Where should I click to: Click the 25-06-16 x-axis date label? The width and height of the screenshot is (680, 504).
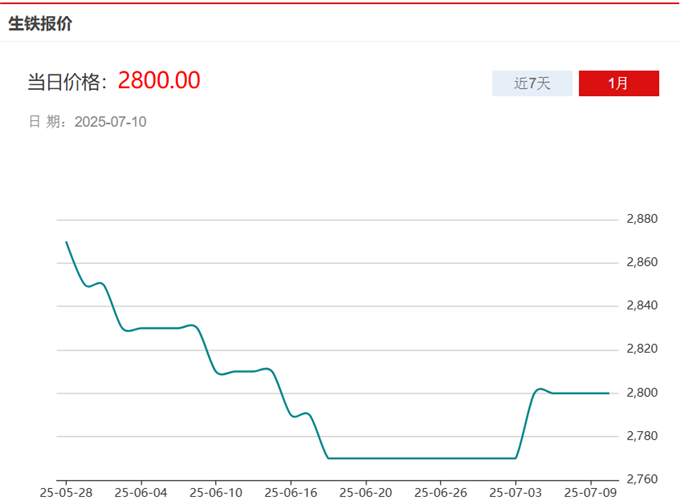tap(290, 492)
